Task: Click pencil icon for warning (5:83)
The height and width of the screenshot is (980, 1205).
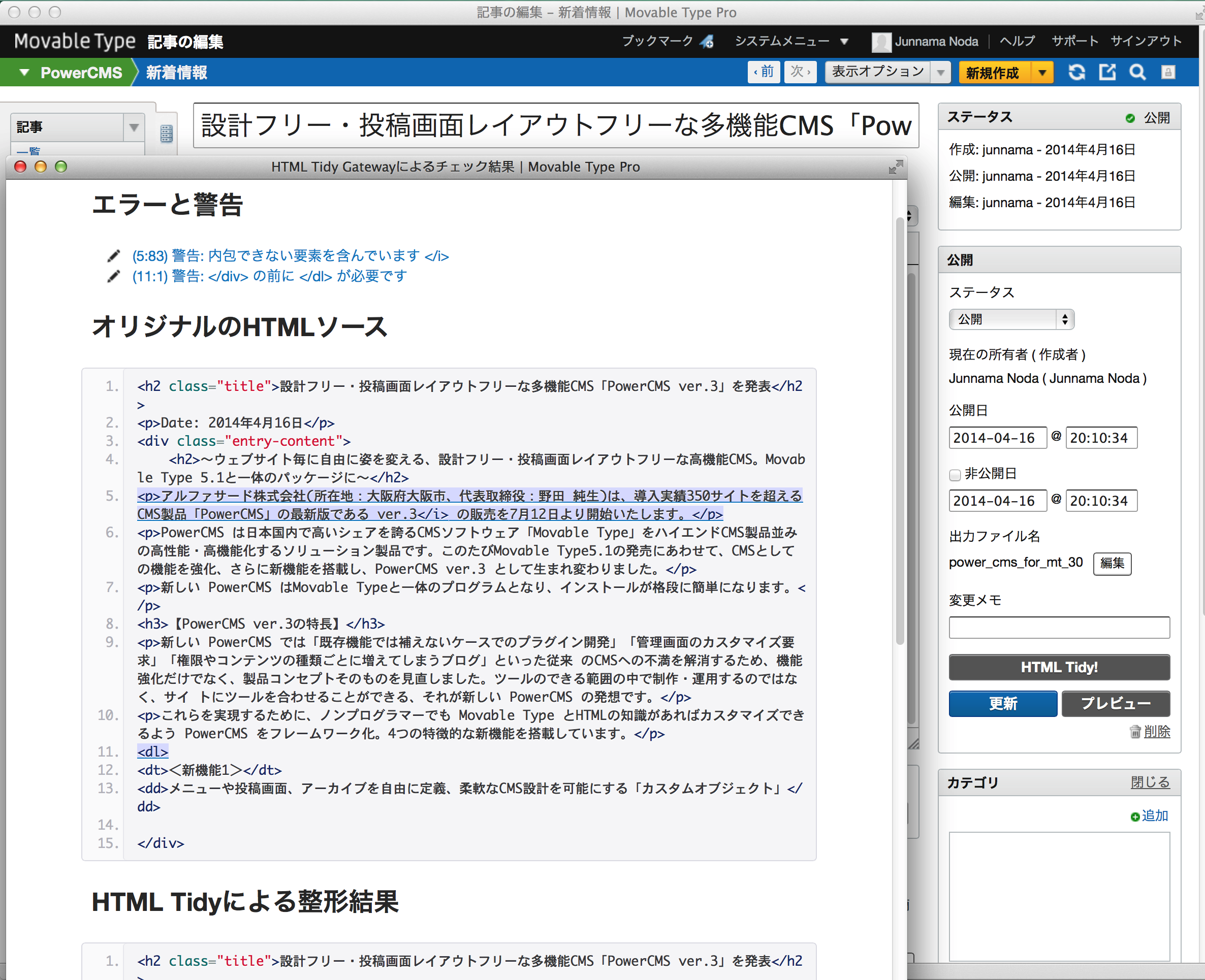Action: (113, 256)
